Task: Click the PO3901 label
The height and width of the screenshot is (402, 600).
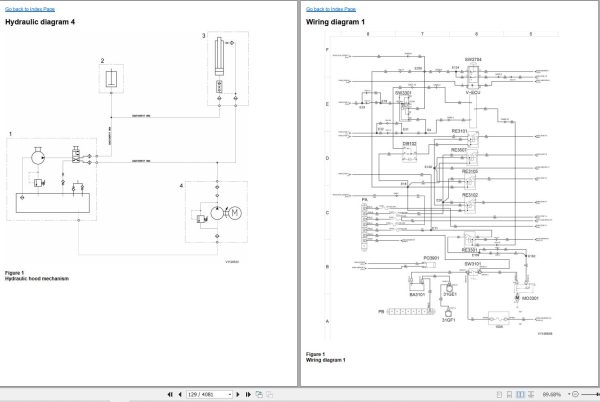Action: coord(431,258)
